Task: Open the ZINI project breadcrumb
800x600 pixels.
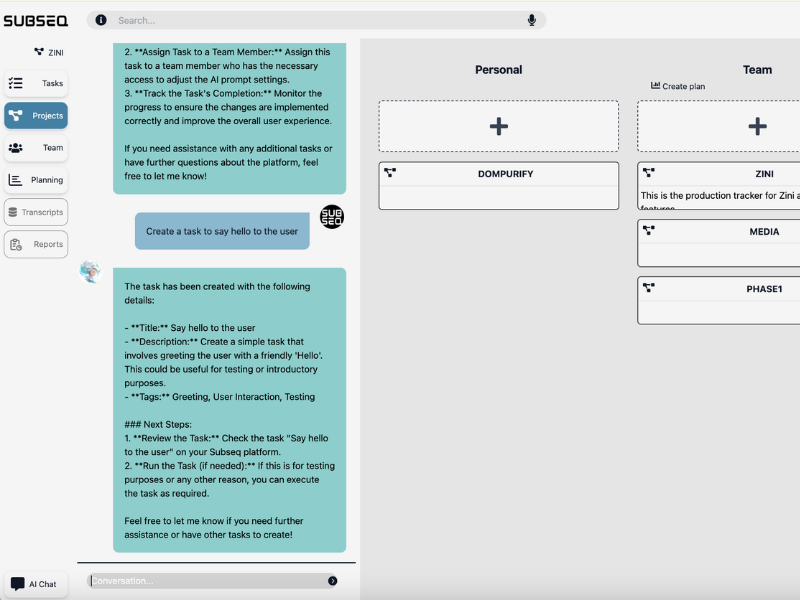Action: pos(49,52)
